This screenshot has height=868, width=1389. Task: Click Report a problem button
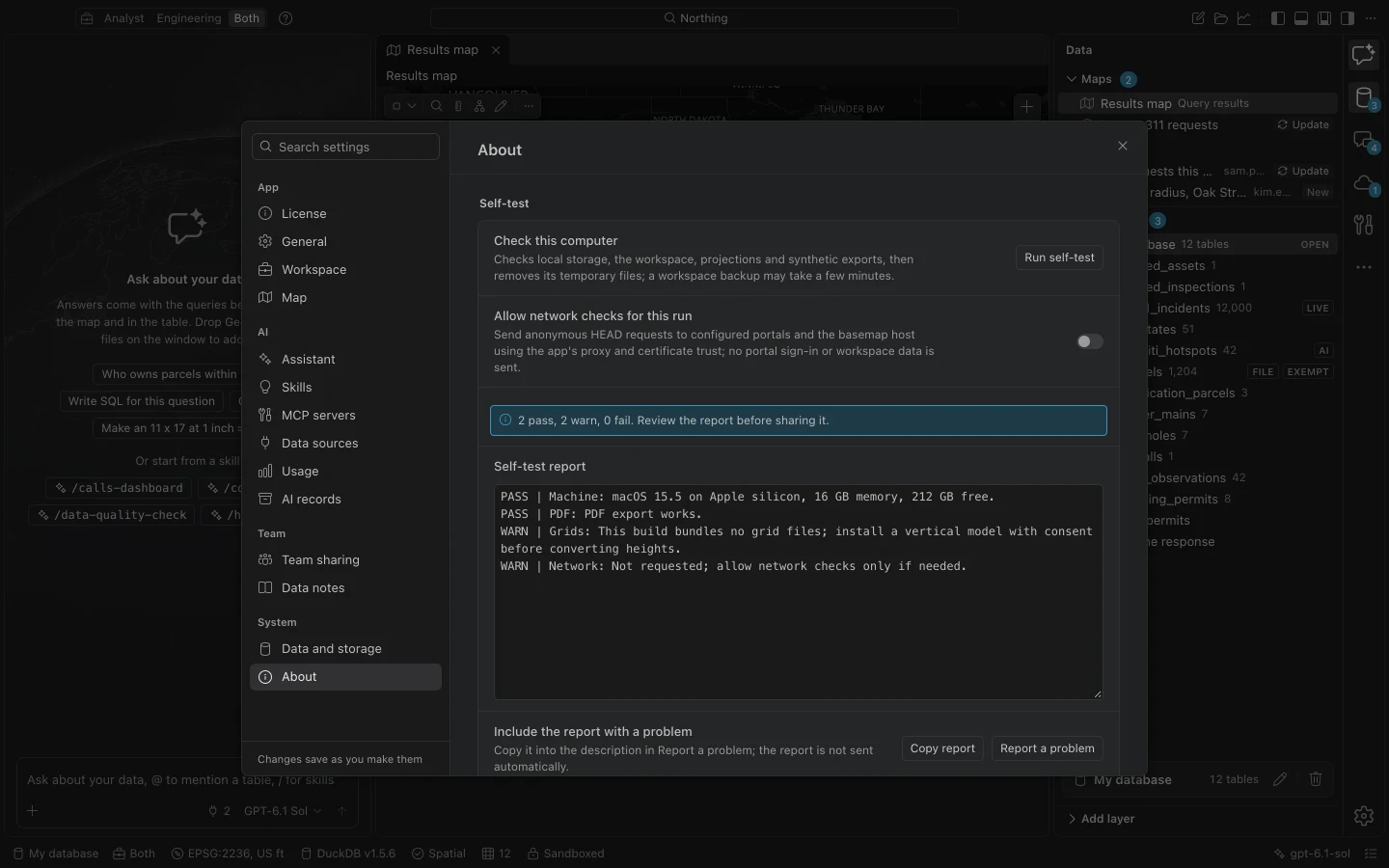[1047, 748]
